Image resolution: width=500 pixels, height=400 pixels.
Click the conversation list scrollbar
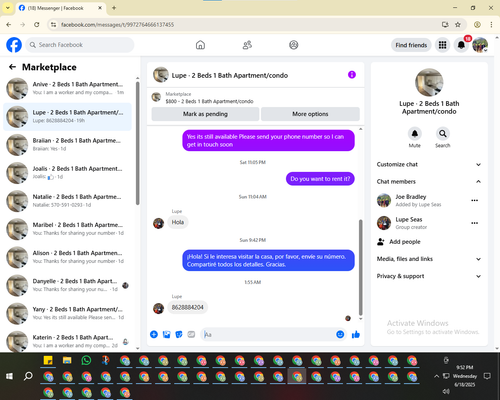tap(137, 143)
